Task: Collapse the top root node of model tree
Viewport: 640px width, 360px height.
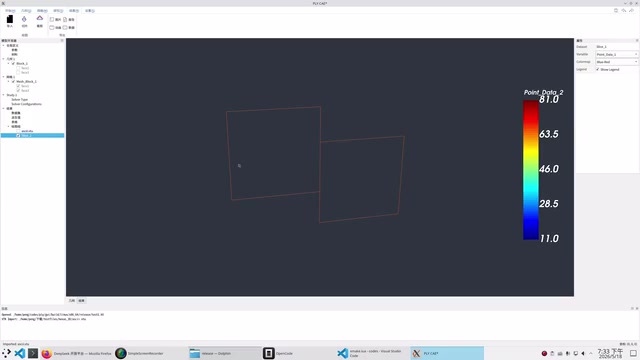Action: [4, 46]
